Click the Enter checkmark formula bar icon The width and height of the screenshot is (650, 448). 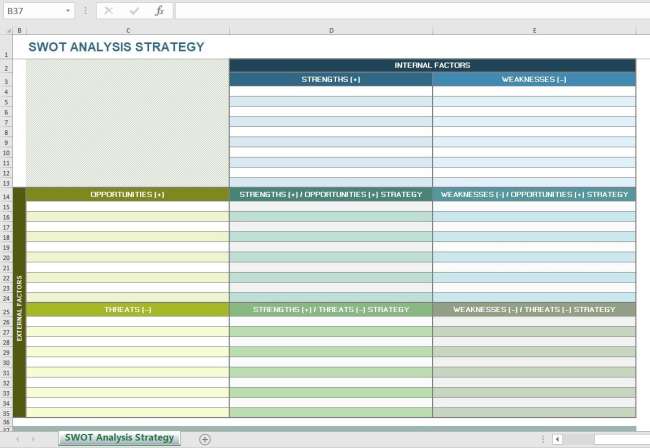134,11
